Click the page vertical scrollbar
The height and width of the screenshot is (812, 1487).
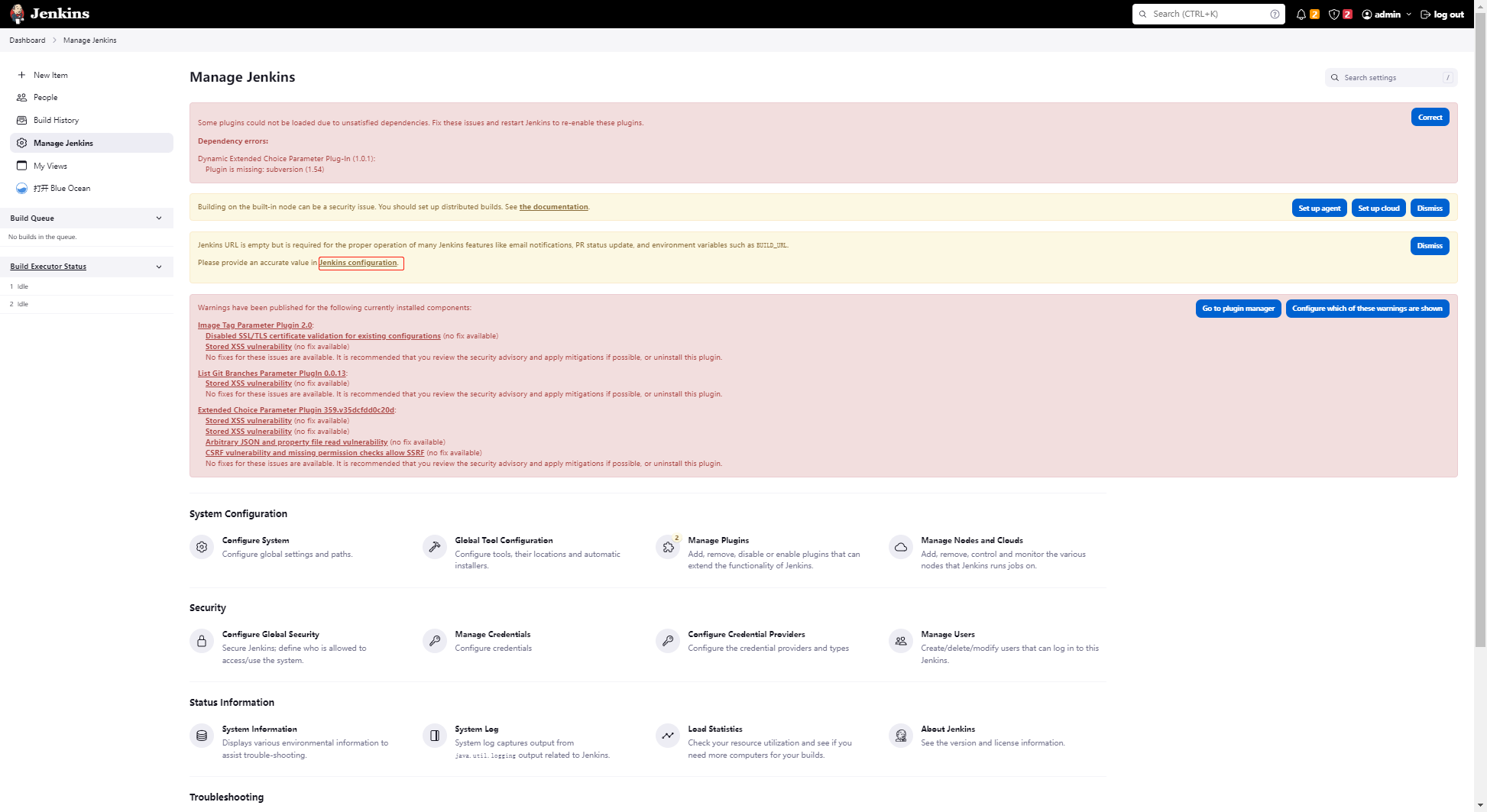point(1480,328)
